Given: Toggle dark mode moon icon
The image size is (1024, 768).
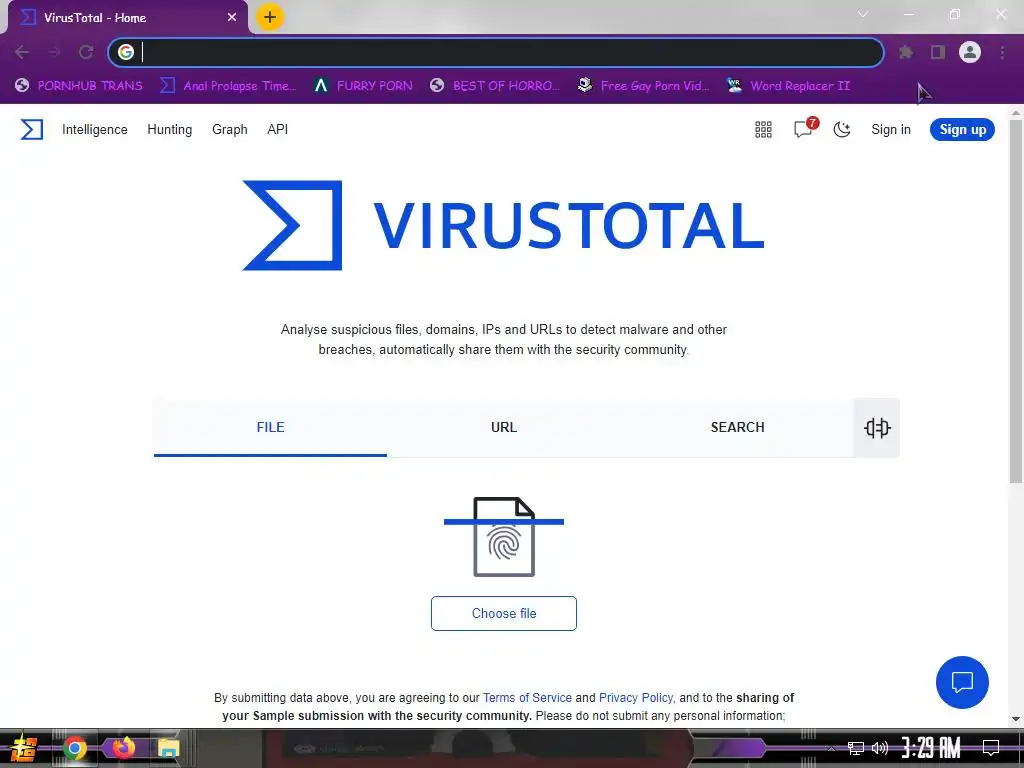Looking at the screenshot, I should [x=842, y=129].
